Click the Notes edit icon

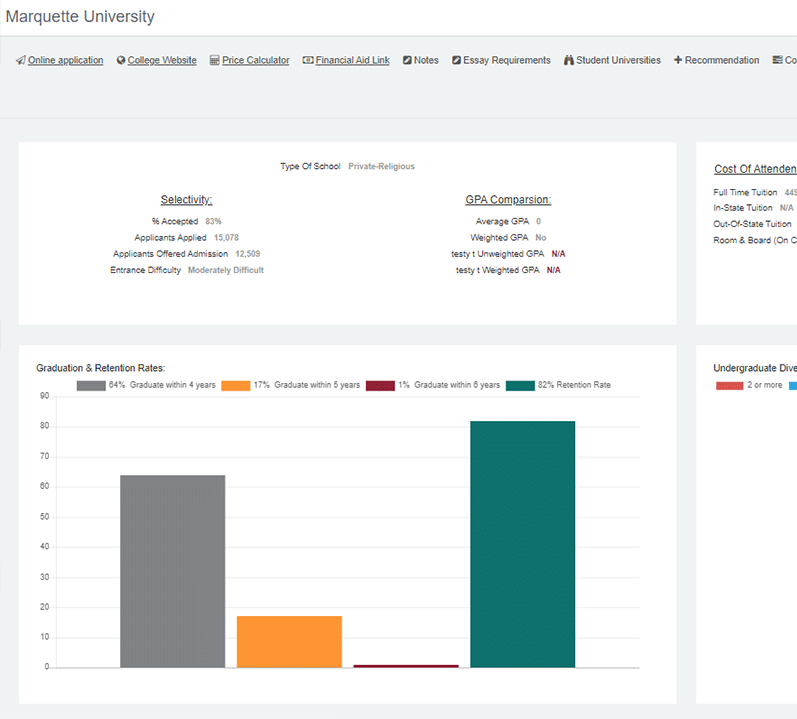pyautogui.click(x=407, y=60)
